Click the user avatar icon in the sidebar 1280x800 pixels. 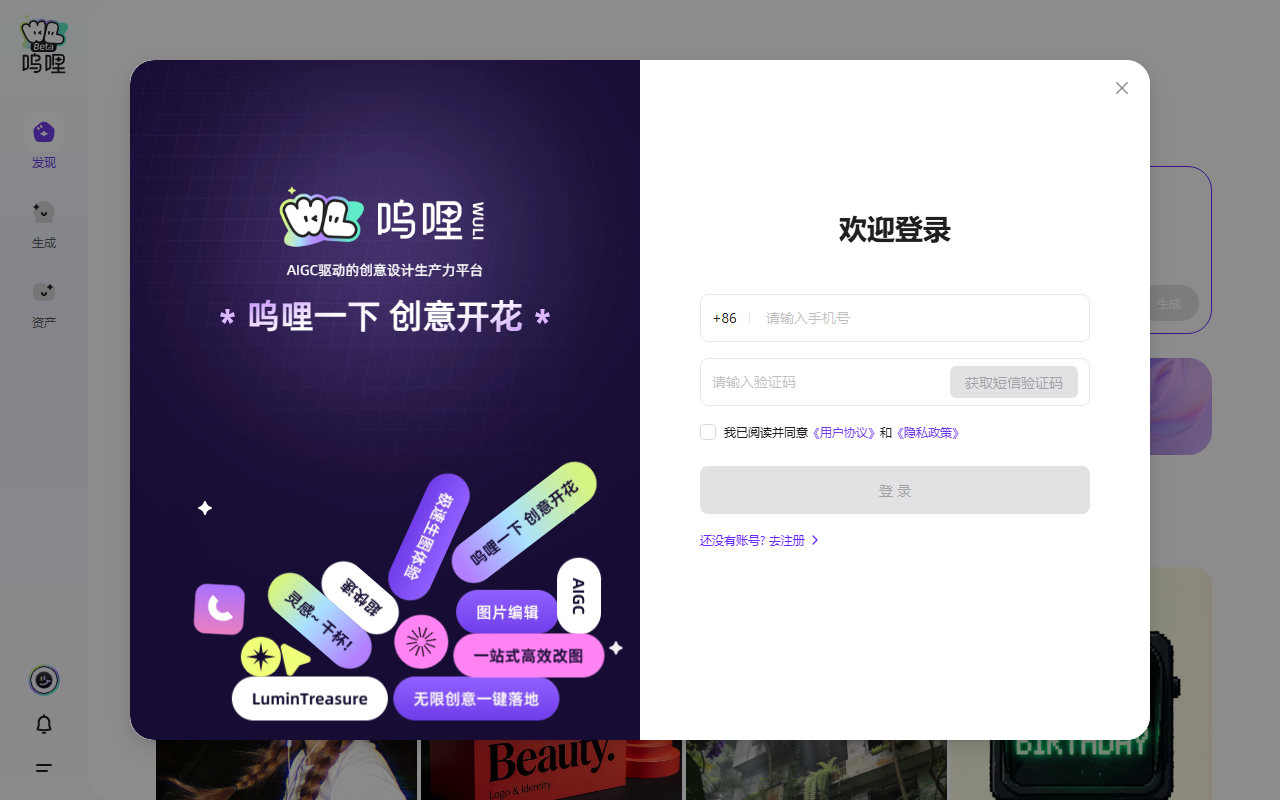(44, 680)
